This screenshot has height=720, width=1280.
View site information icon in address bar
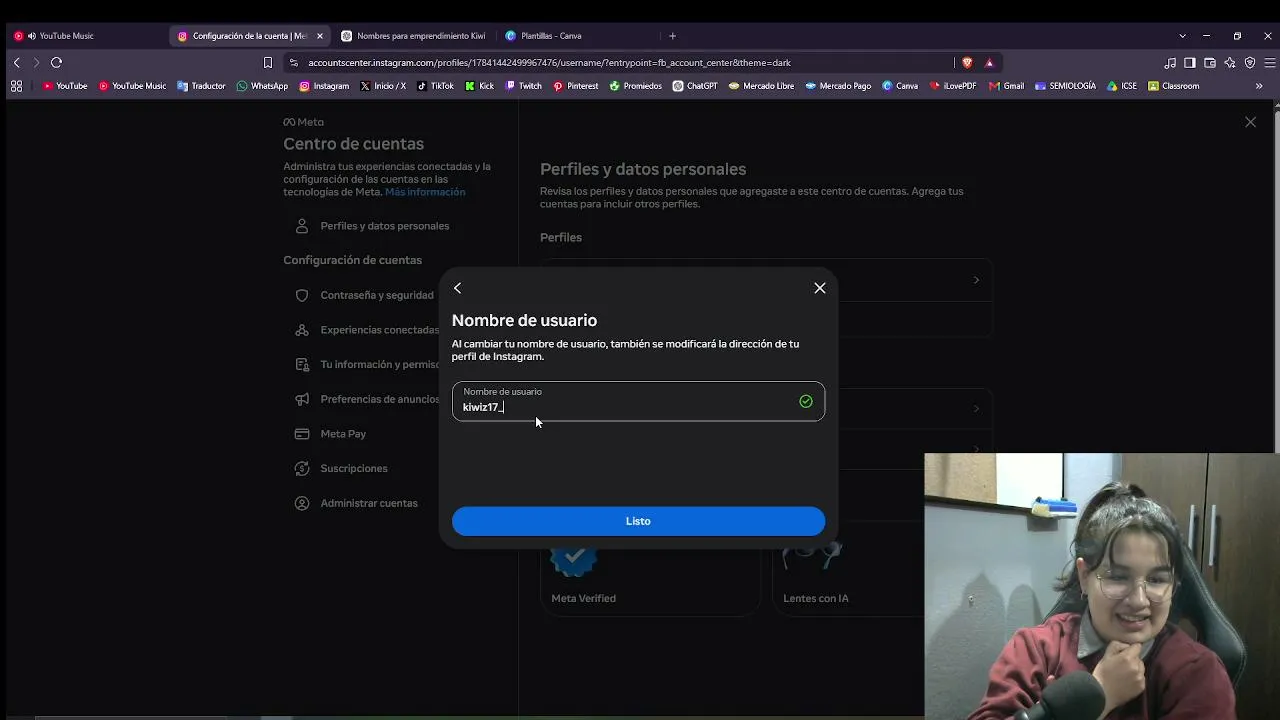point(293,62)
